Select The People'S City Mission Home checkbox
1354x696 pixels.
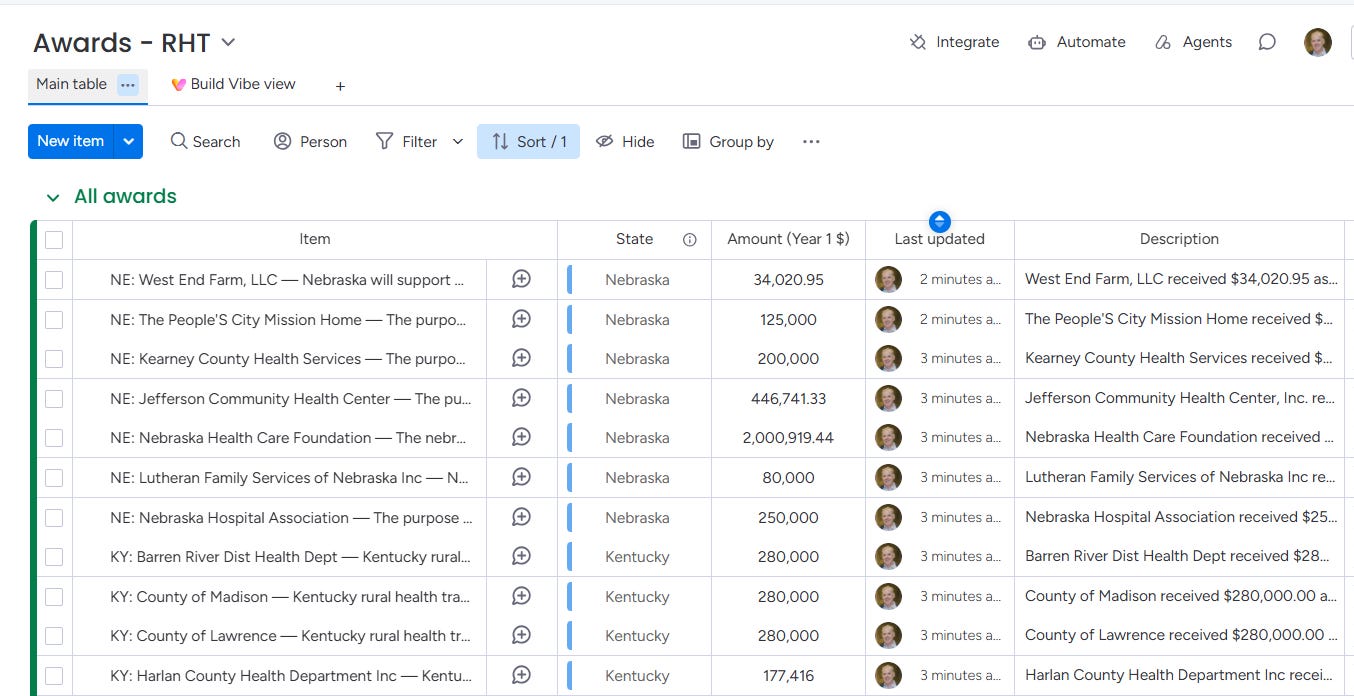54,319
